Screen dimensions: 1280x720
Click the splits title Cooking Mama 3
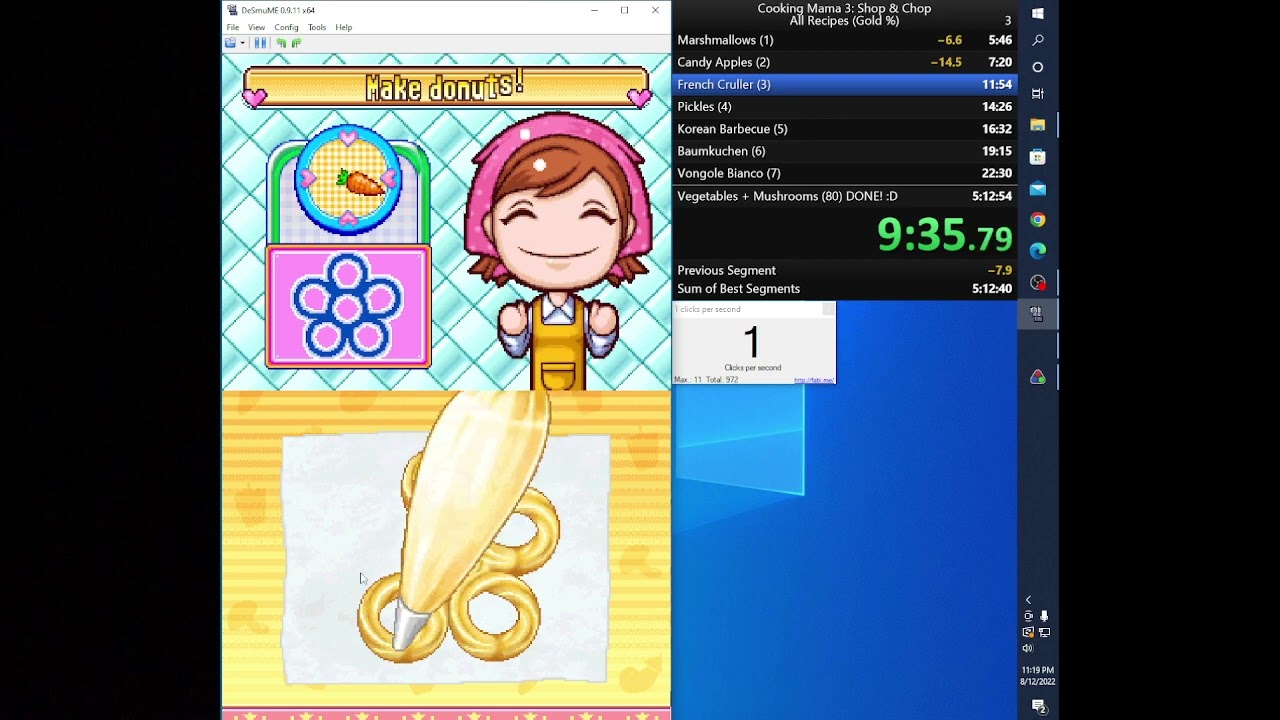(x=844, y=9)
